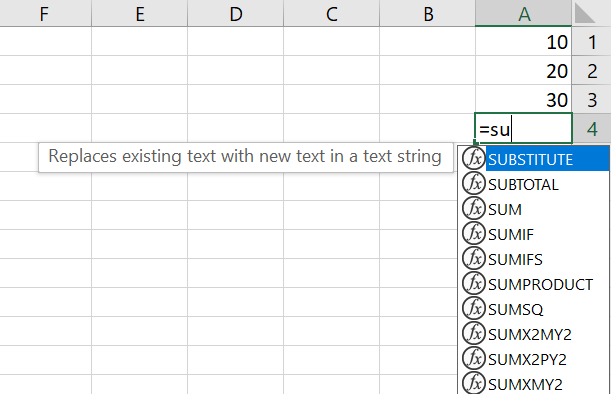Click the fx icon beside SUM
Image resolution: width=611 pixels, height=394 pixels.
click(x=473, y=208)
